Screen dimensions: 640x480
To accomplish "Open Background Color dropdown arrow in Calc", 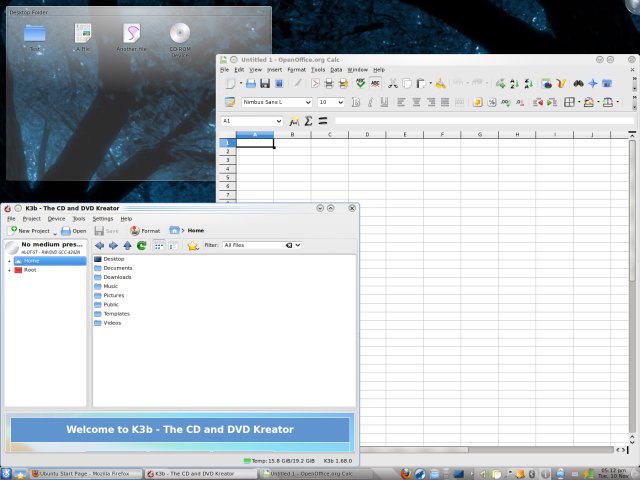I will [x=598, y=102].
